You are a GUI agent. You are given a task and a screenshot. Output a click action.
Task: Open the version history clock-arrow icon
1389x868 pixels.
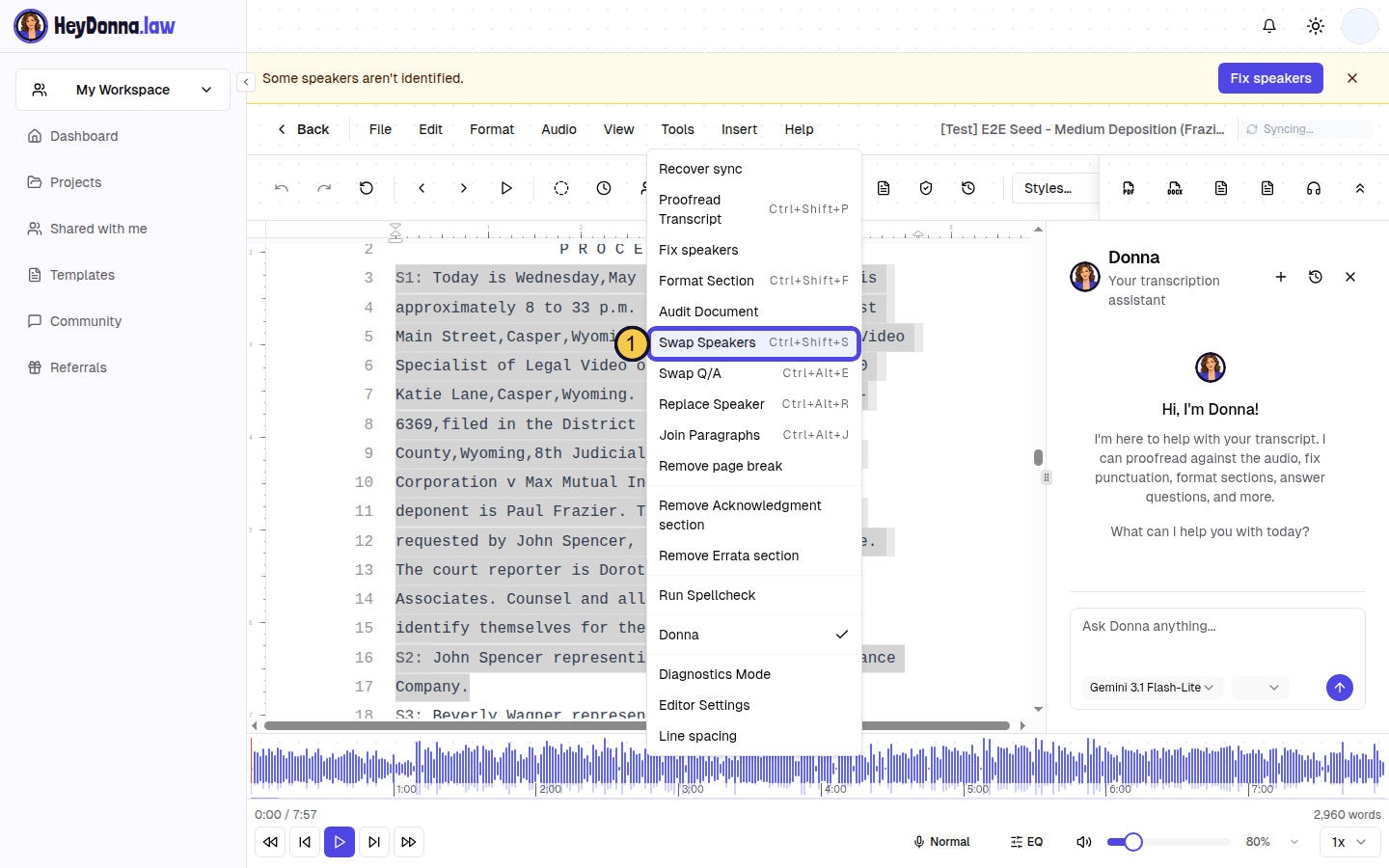tap(968, 188)
